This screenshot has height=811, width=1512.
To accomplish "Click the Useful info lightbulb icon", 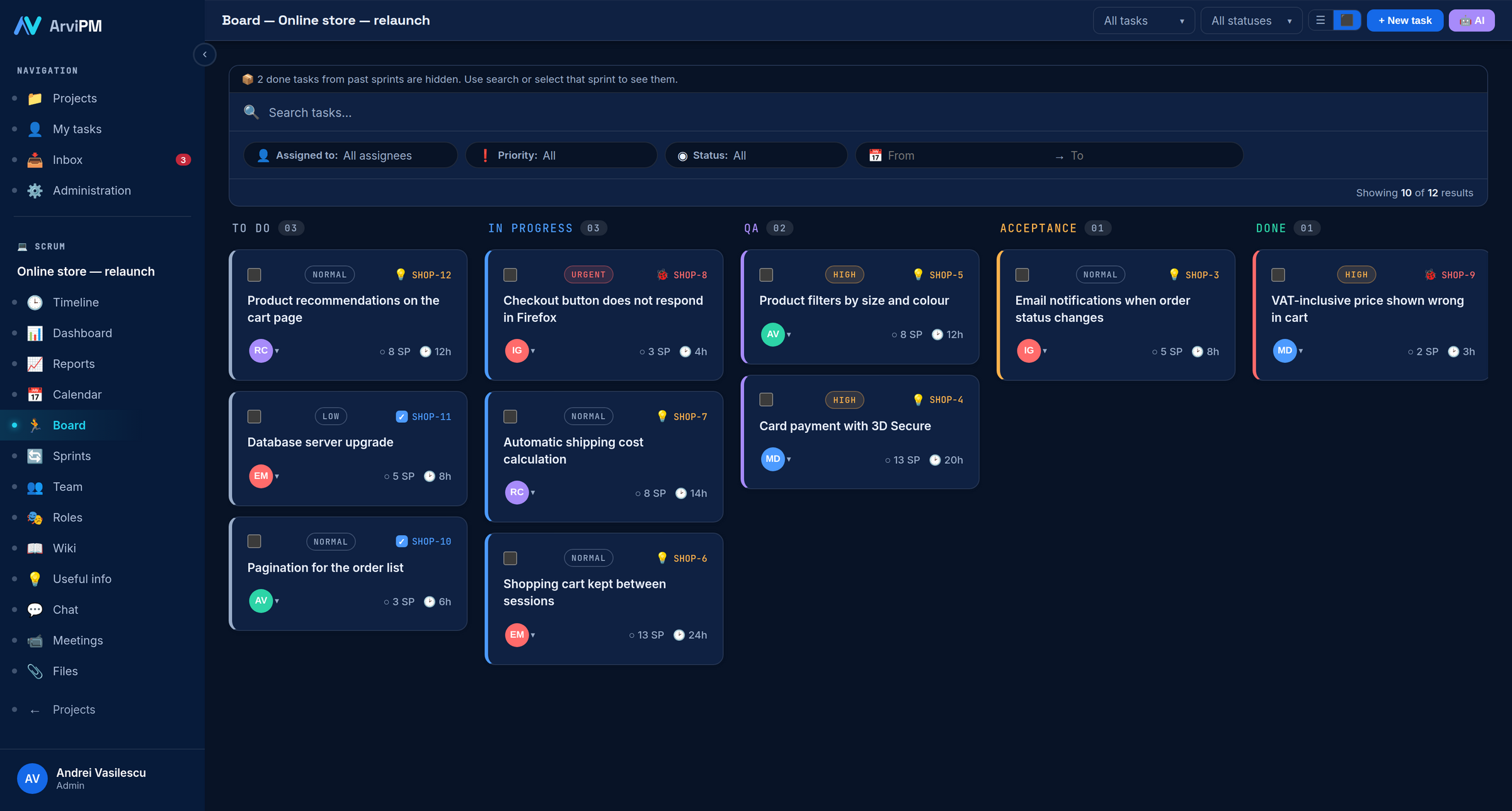I will [x=35, y=579].
